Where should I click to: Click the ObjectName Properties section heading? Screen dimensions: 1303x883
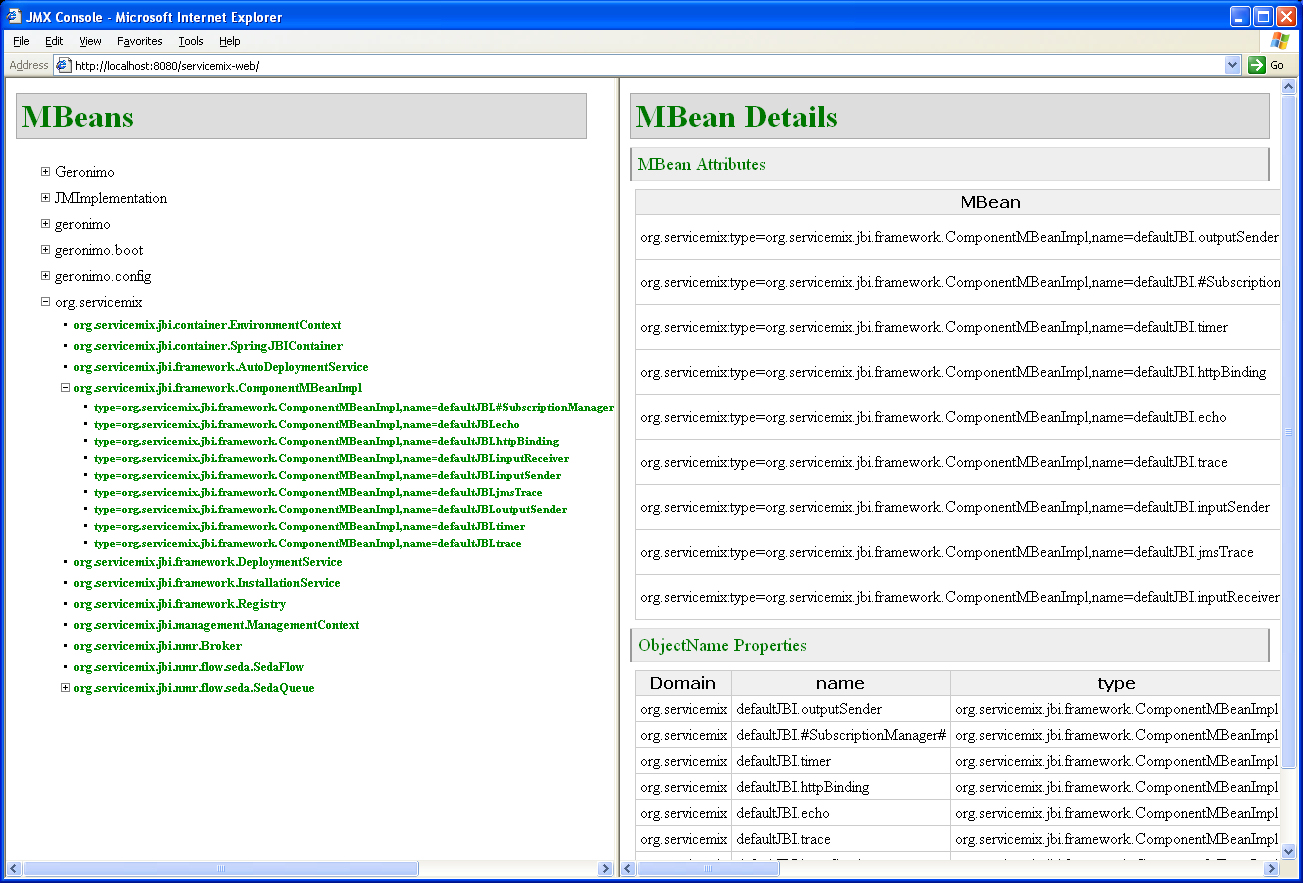[950, 645]
